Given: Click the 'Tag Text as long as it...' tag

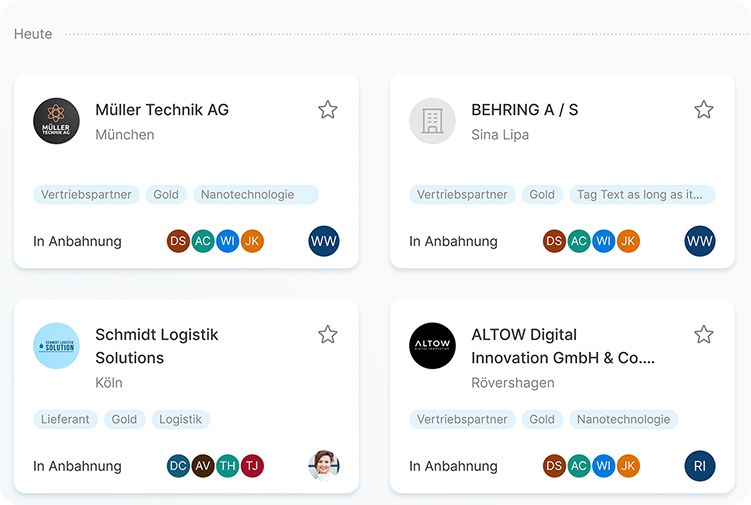Looking at the screenshot, I should pos(642,195).
